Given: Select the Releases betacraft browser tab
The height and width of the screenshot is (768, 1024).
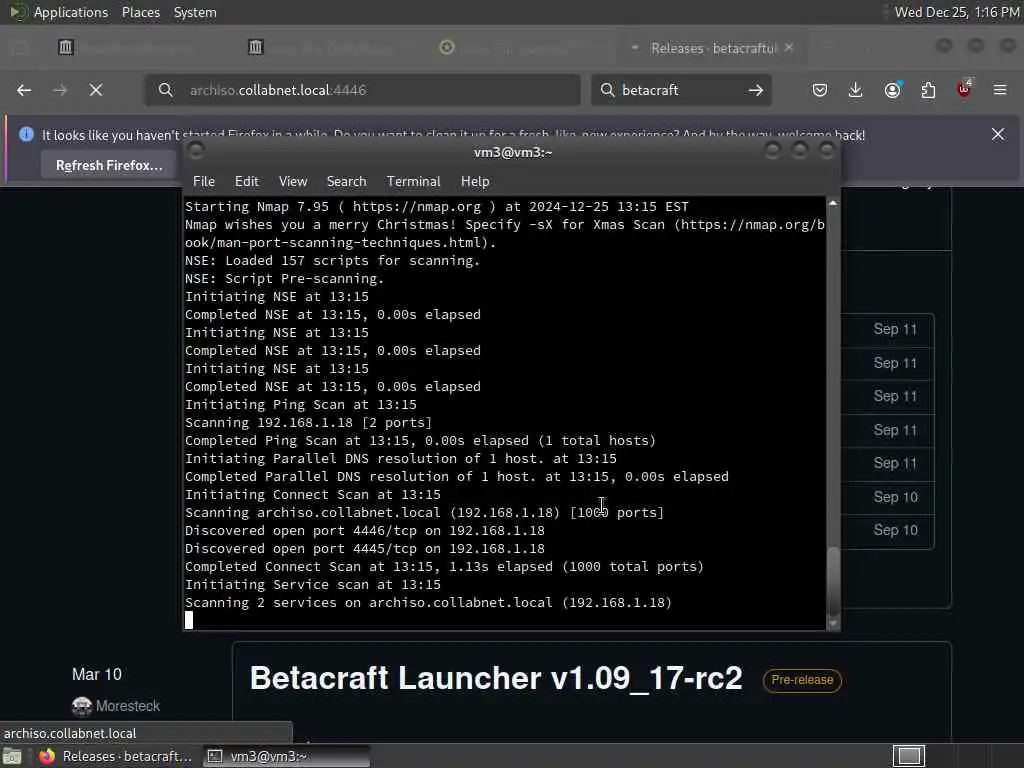Looking at the screenshot, I should pos(712,48).
